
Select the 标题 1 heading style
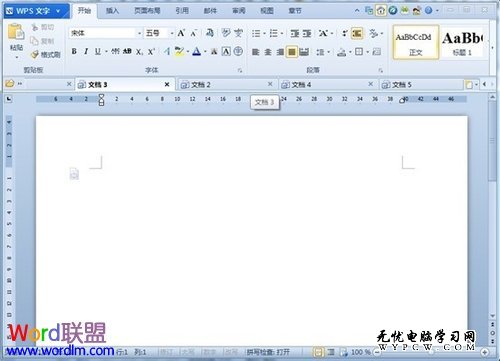462,43
